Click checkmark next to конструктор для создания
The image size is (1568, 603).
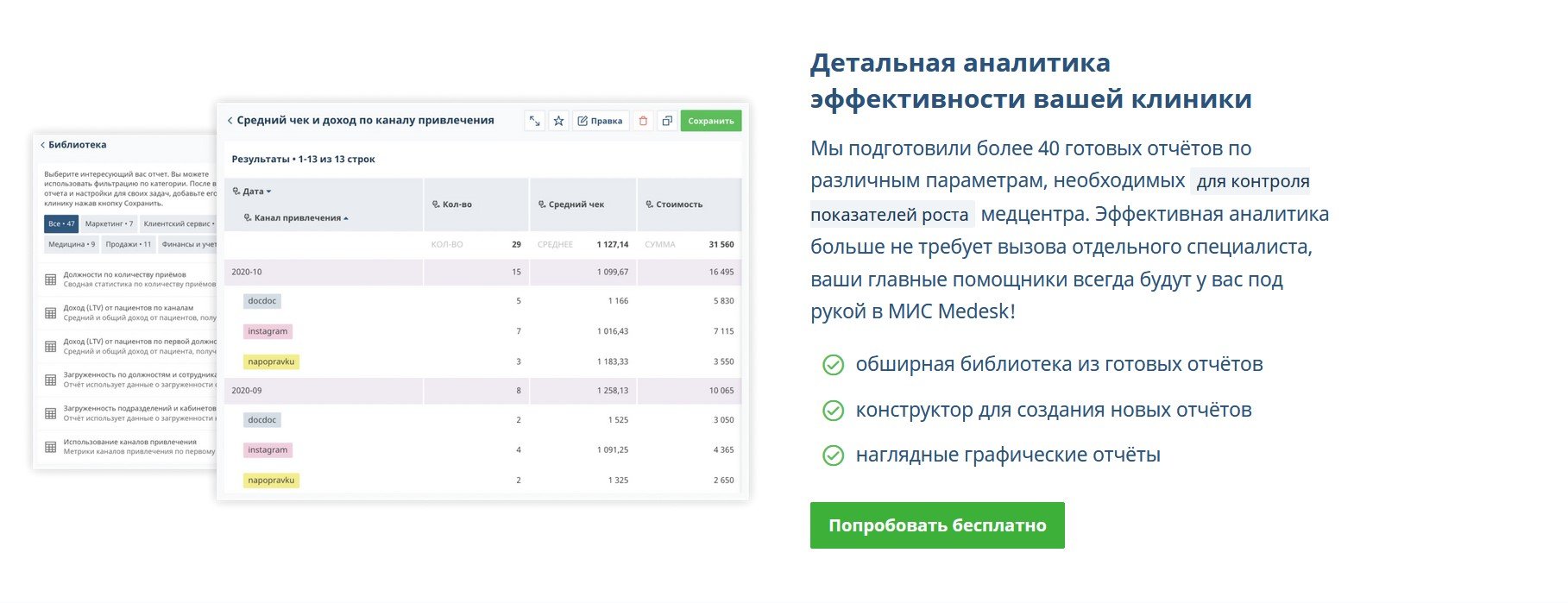tap(833, 411)
